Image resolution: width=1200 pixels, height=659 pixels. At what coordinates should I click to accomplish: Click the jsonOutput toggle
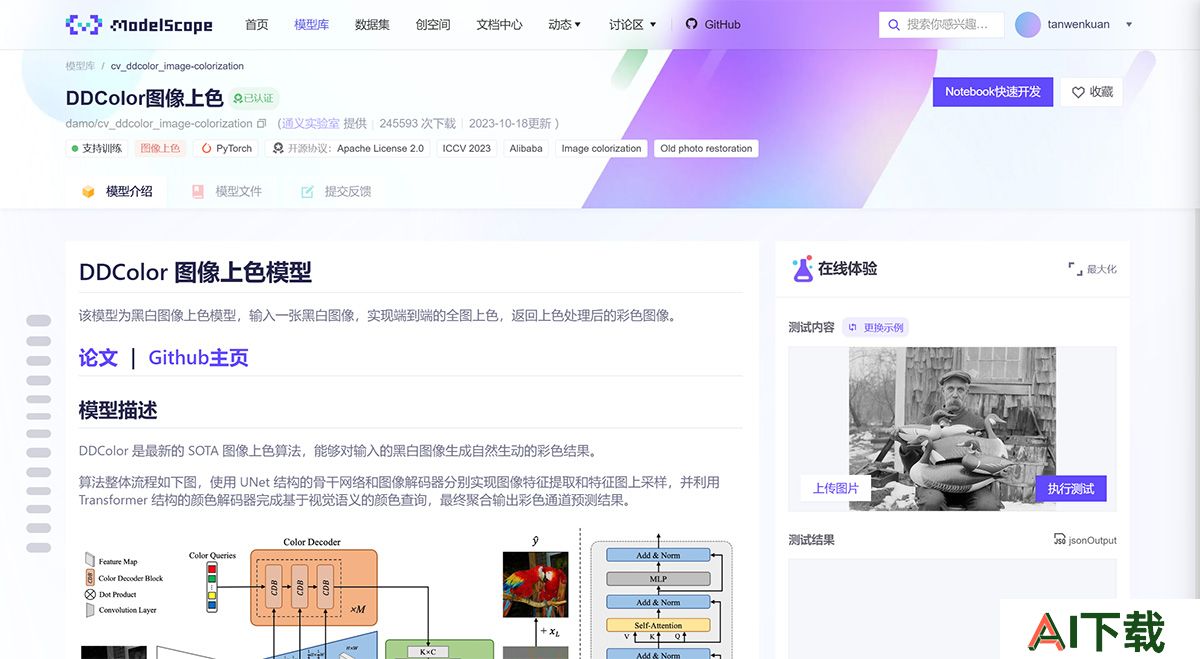click(x=1084, y=540)
